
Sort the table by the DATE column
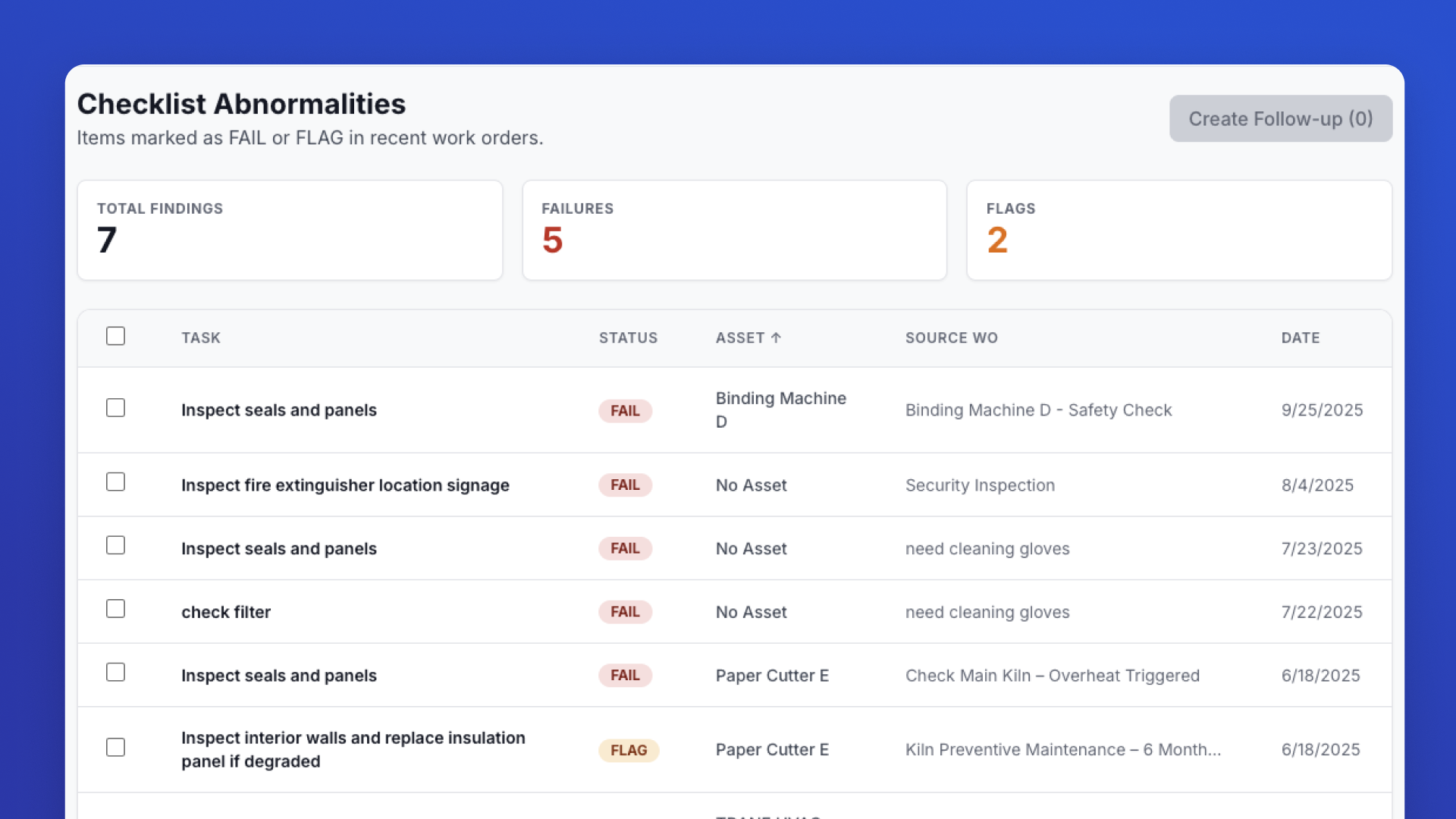pos(1301,338)
